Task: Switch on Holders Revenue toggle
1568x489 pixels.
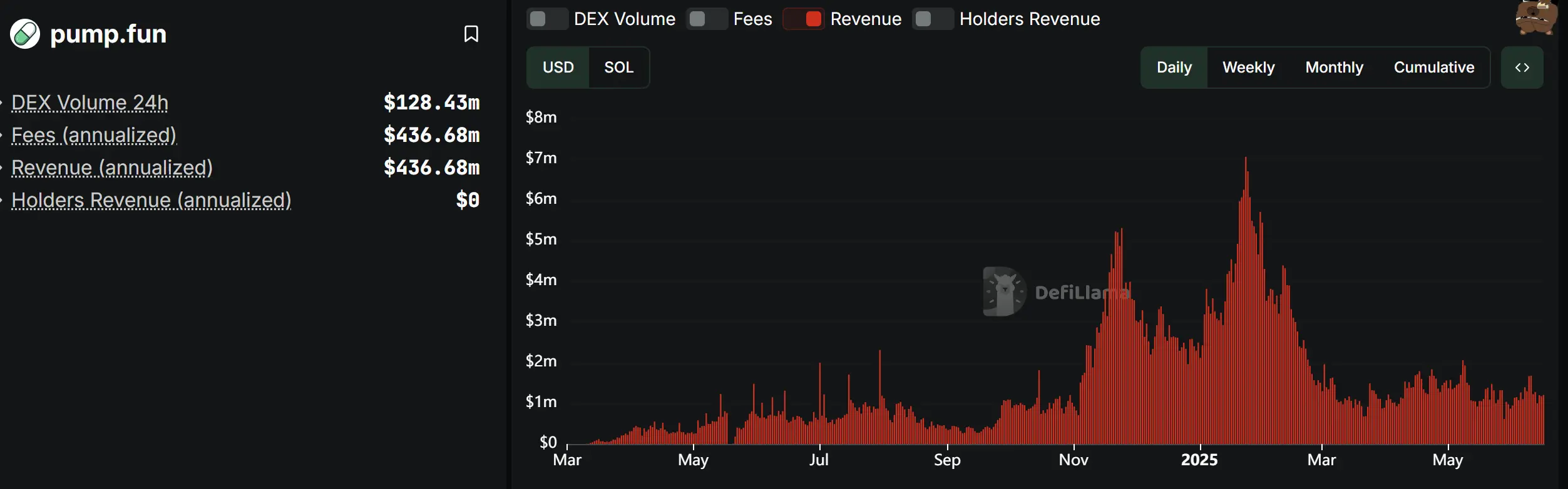Action: (932, 19)
